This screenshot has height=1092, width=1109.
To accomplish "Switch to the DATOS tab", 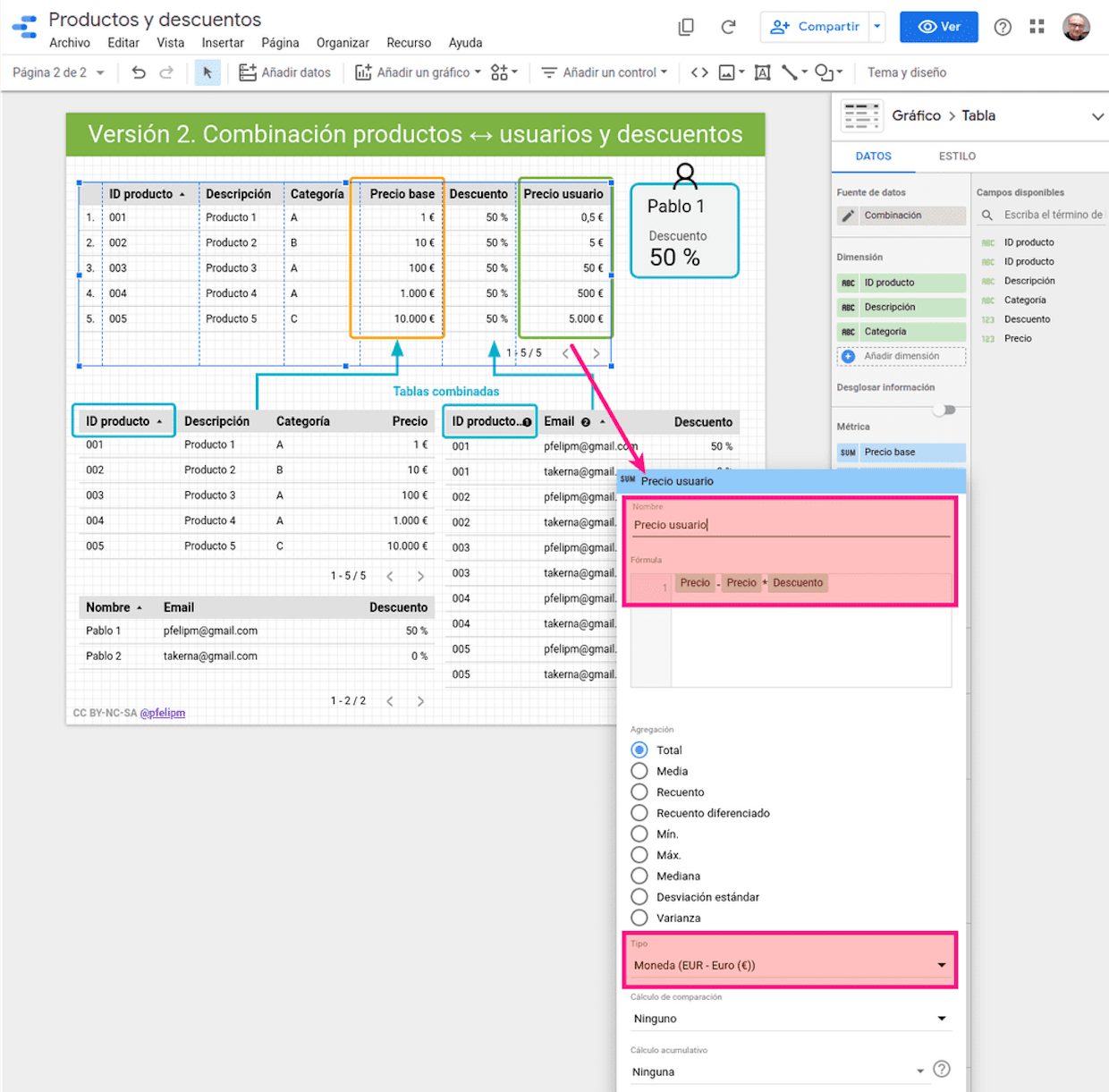I will pyautogui.click(x=873, y=157).
